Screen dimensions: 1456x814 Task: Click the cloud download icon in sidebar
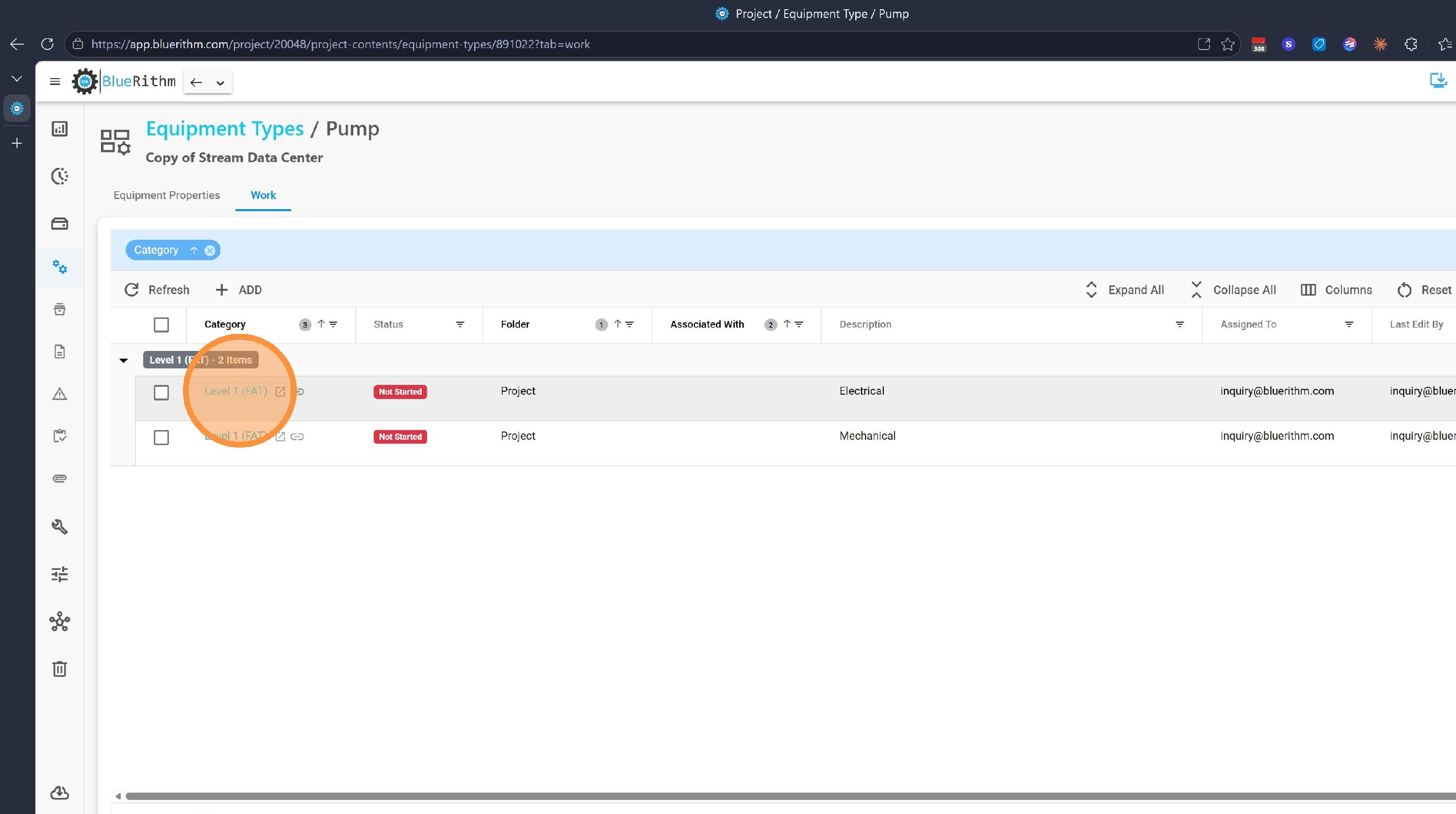[59, 793]
